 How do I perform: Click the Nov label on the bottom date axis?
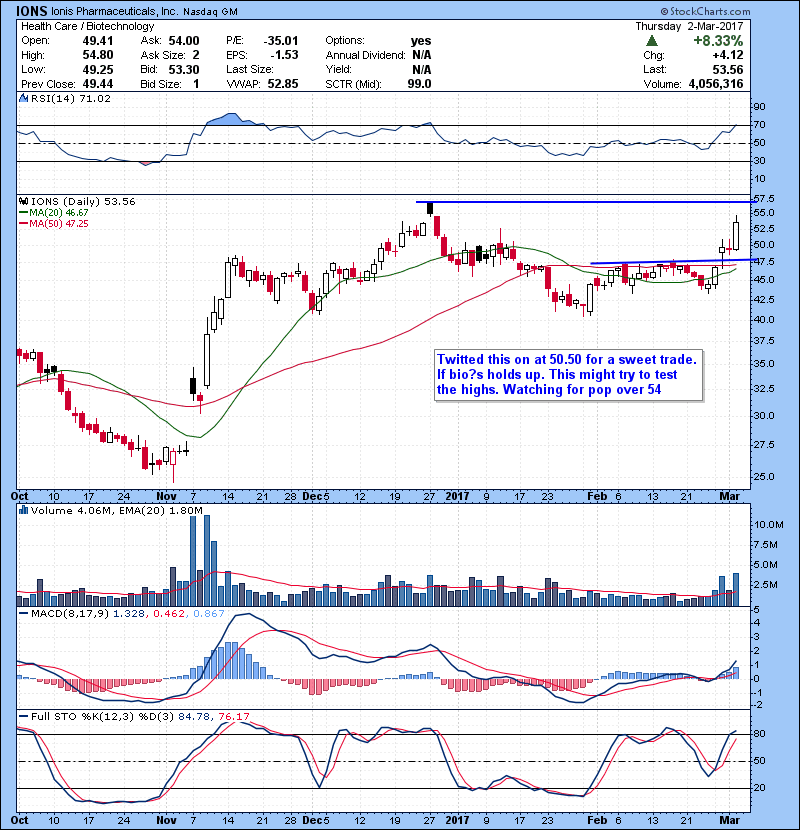coord(166,820)
